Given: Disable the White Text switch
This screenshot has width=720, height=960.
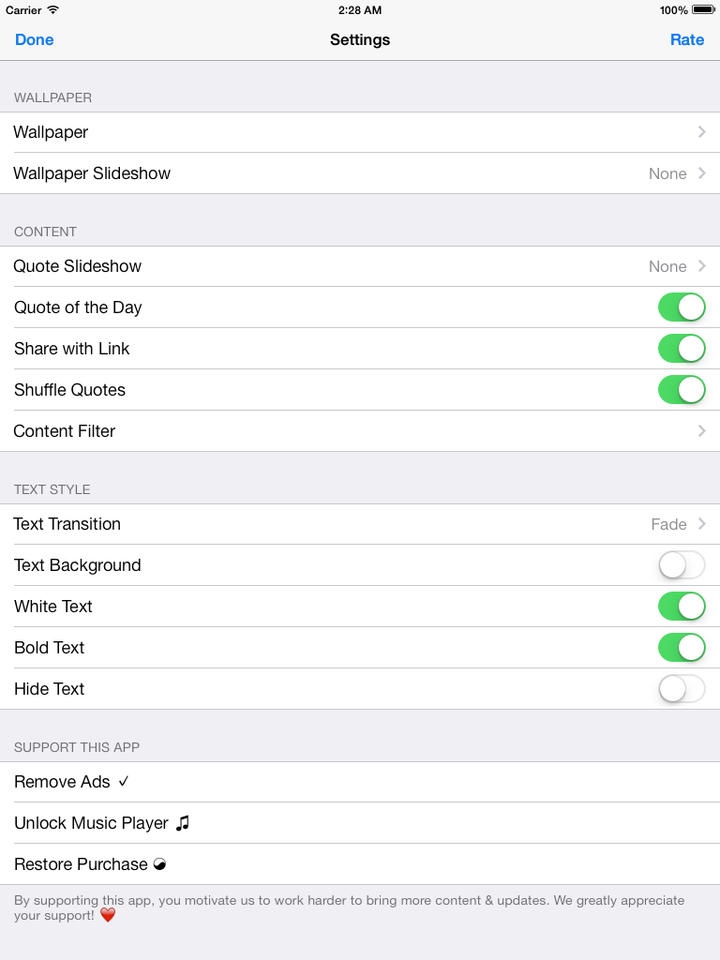Looking at the screenshot, I should pyautogui.click(x=681, y=606).
